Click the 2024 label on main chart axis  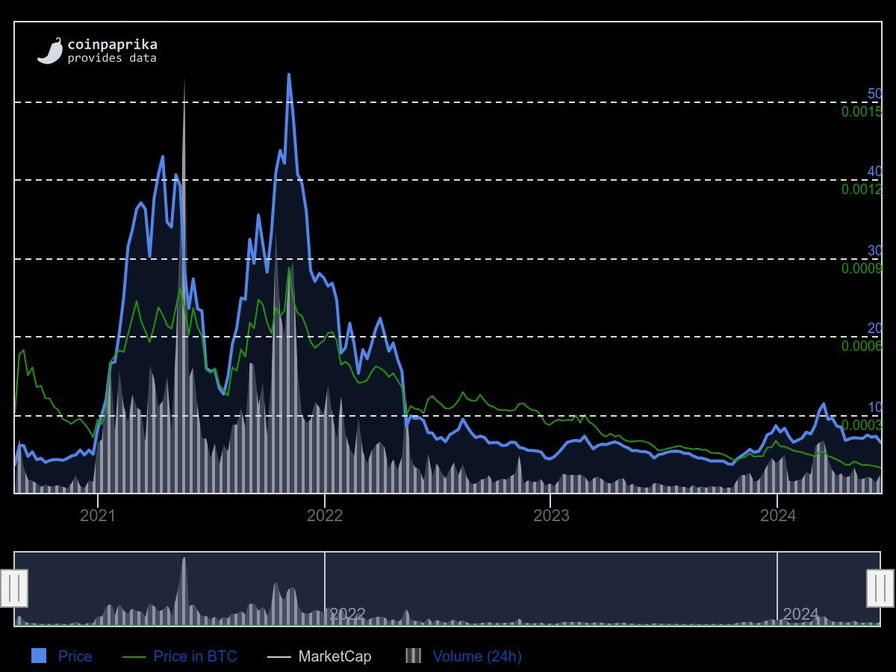778,516
